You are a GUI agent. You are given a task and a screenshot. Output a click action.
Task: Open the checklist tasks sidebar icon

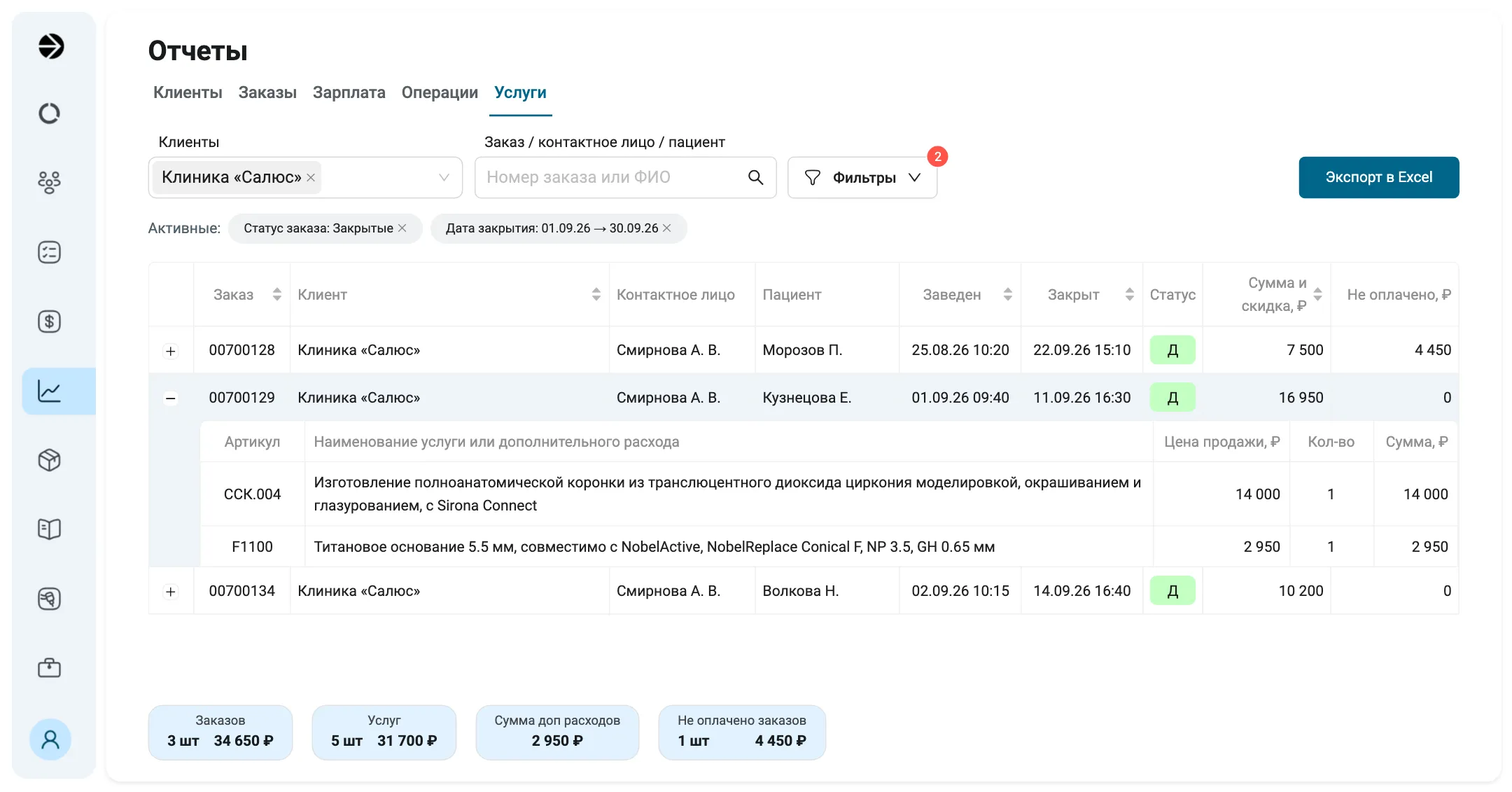(49, 252)
